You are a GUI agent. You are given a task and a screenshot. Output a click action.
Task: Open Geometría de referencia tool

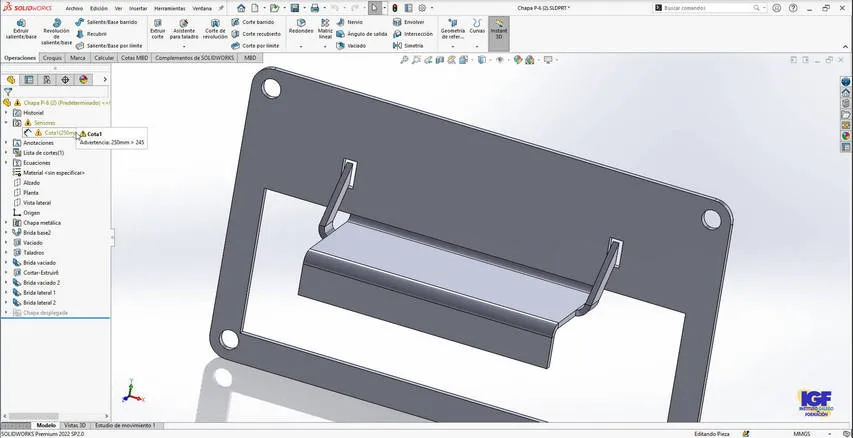coord(453,29)
